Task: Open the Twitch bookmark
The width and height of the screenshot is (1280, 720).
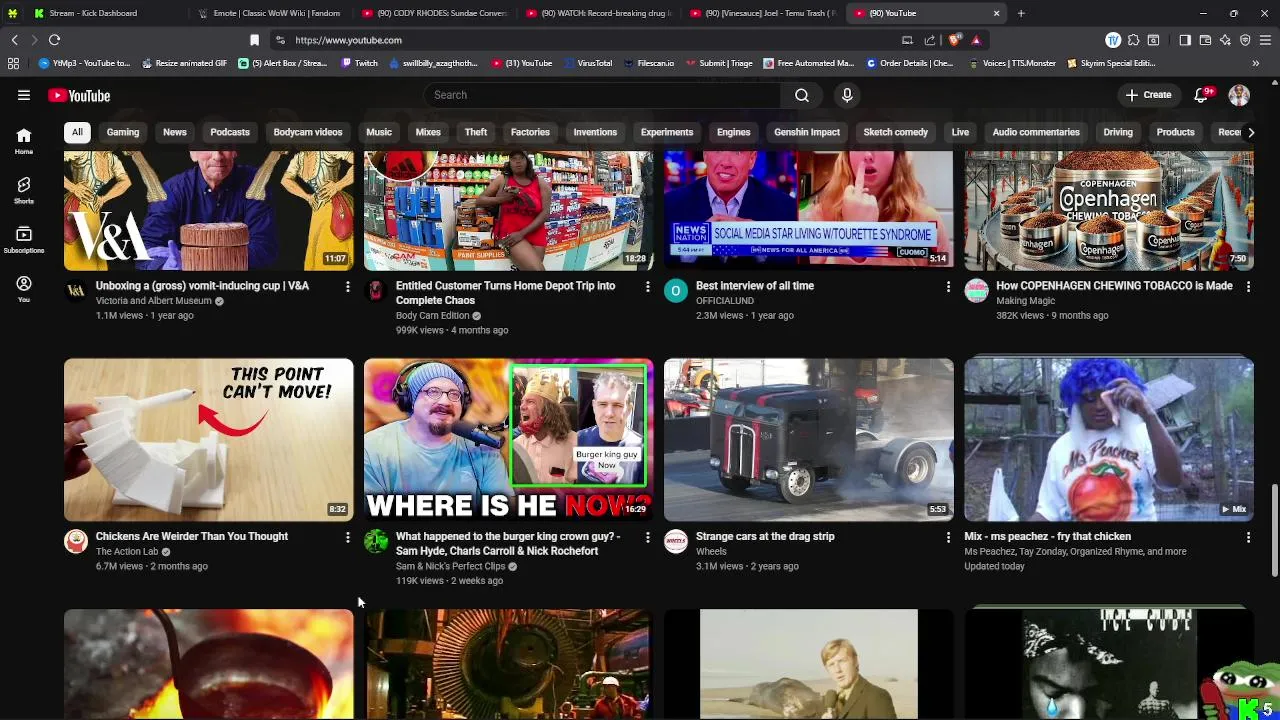Action: [x=360, y=63]
